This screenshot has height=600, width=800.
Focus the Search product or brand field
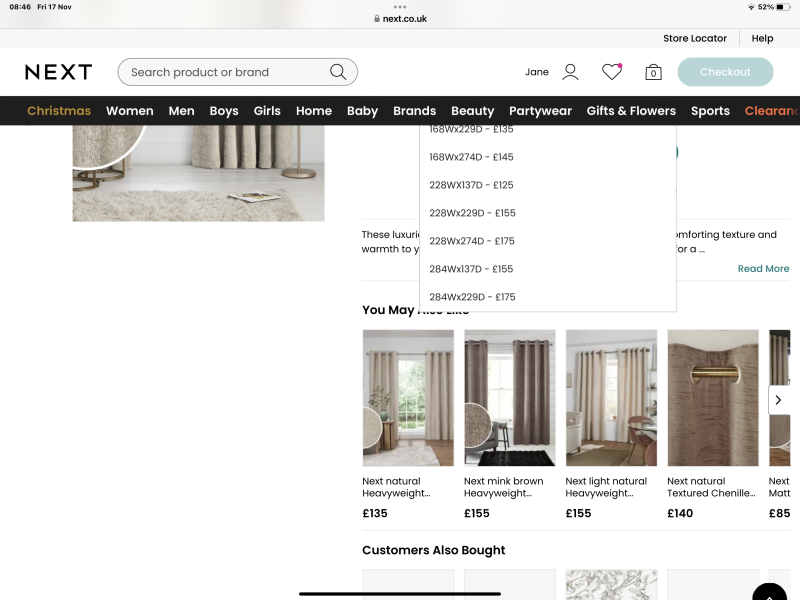[237, 72]
